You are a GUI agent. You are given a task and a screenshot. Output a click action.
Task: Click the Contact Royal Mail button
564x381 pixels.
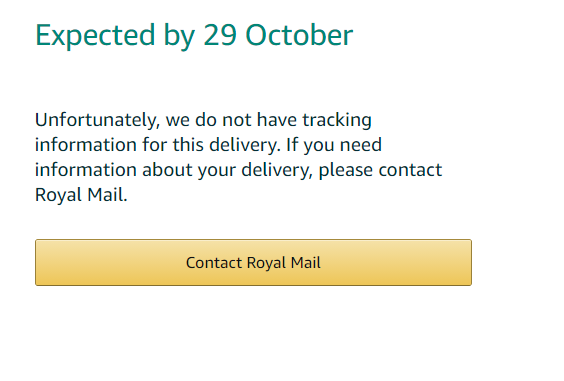pos(253,262)
